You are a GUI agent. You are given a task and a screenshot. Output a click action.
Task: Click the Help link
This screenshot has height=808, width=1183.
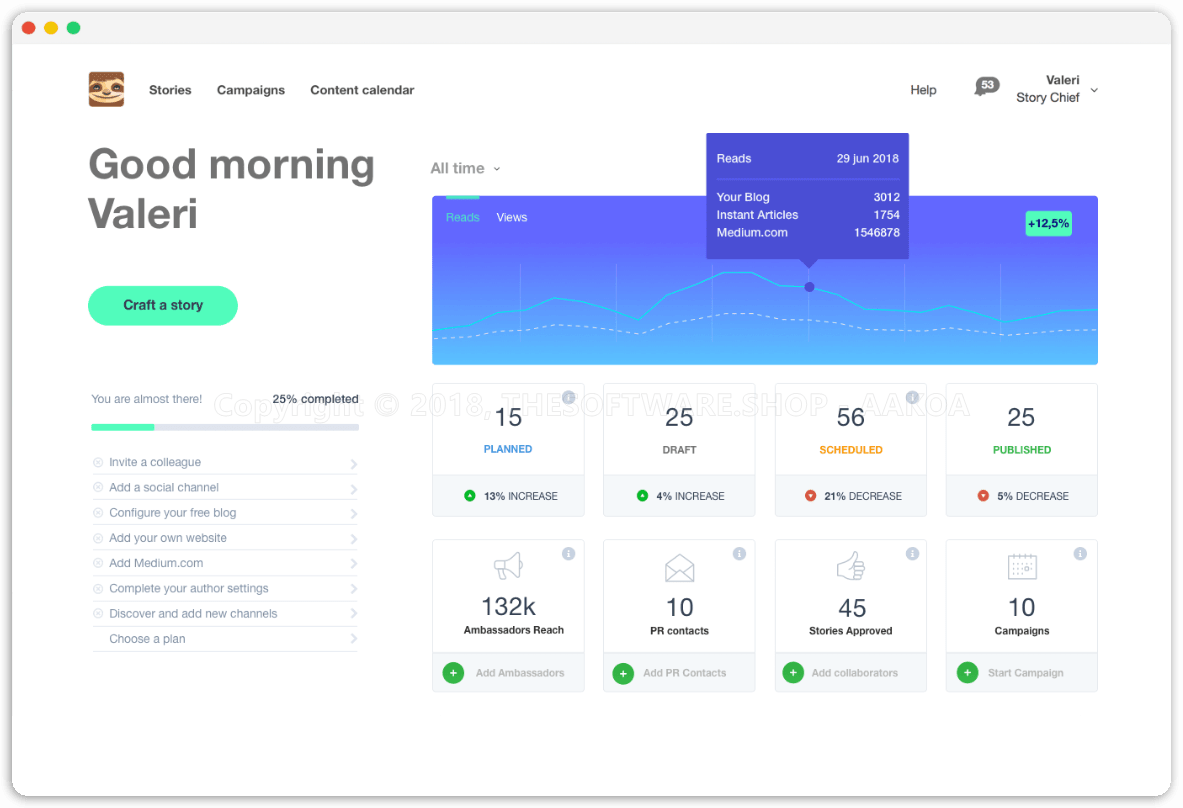click(x=923, y=90)
